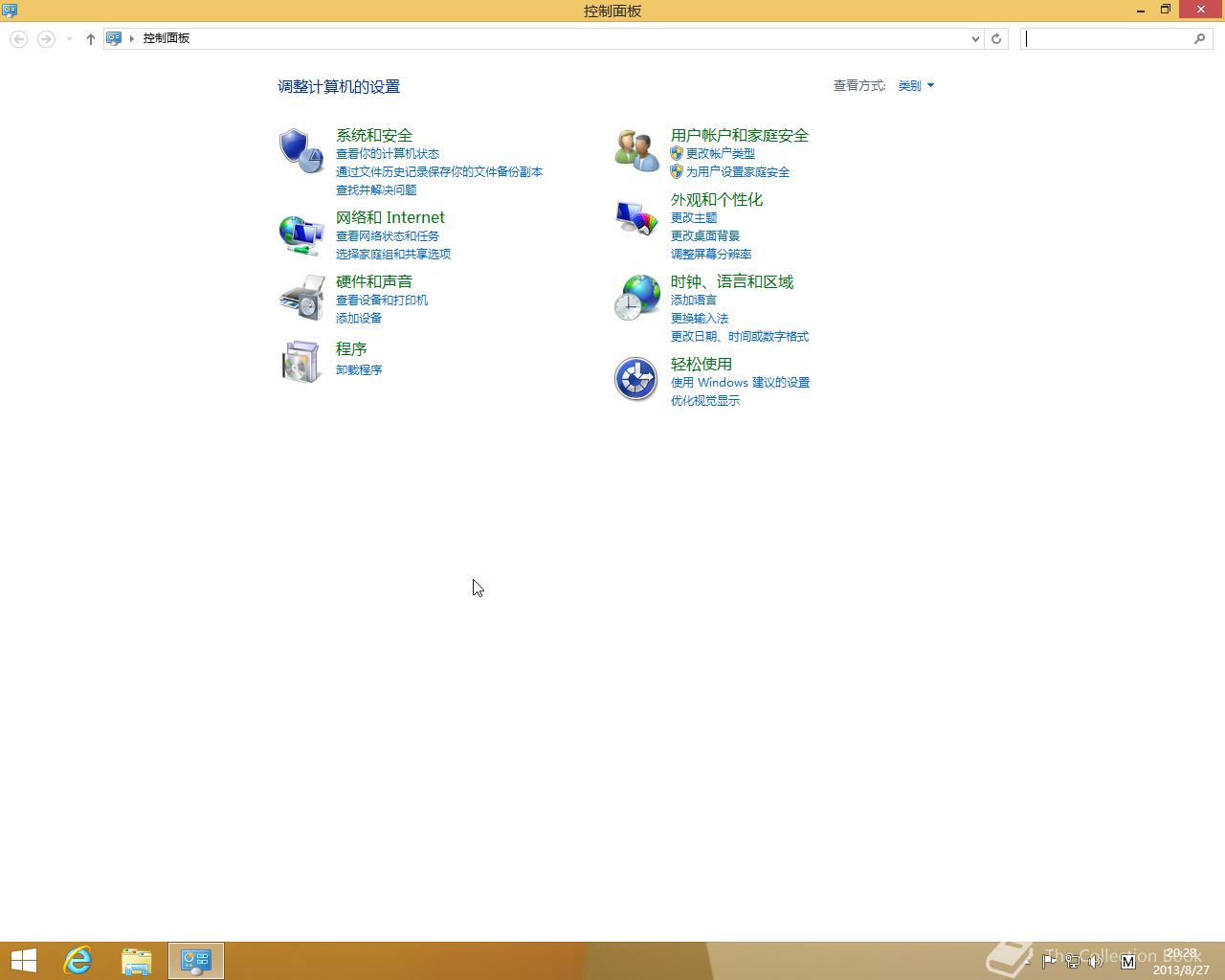Open the 外观和个性化 category link

pyautogui.click(x=717, y=199)
